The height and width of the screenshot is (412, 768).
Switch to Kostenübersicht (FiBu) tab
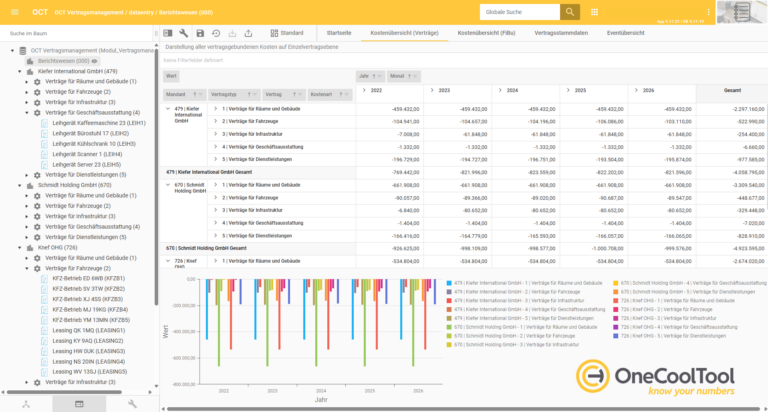pos(486,33)
